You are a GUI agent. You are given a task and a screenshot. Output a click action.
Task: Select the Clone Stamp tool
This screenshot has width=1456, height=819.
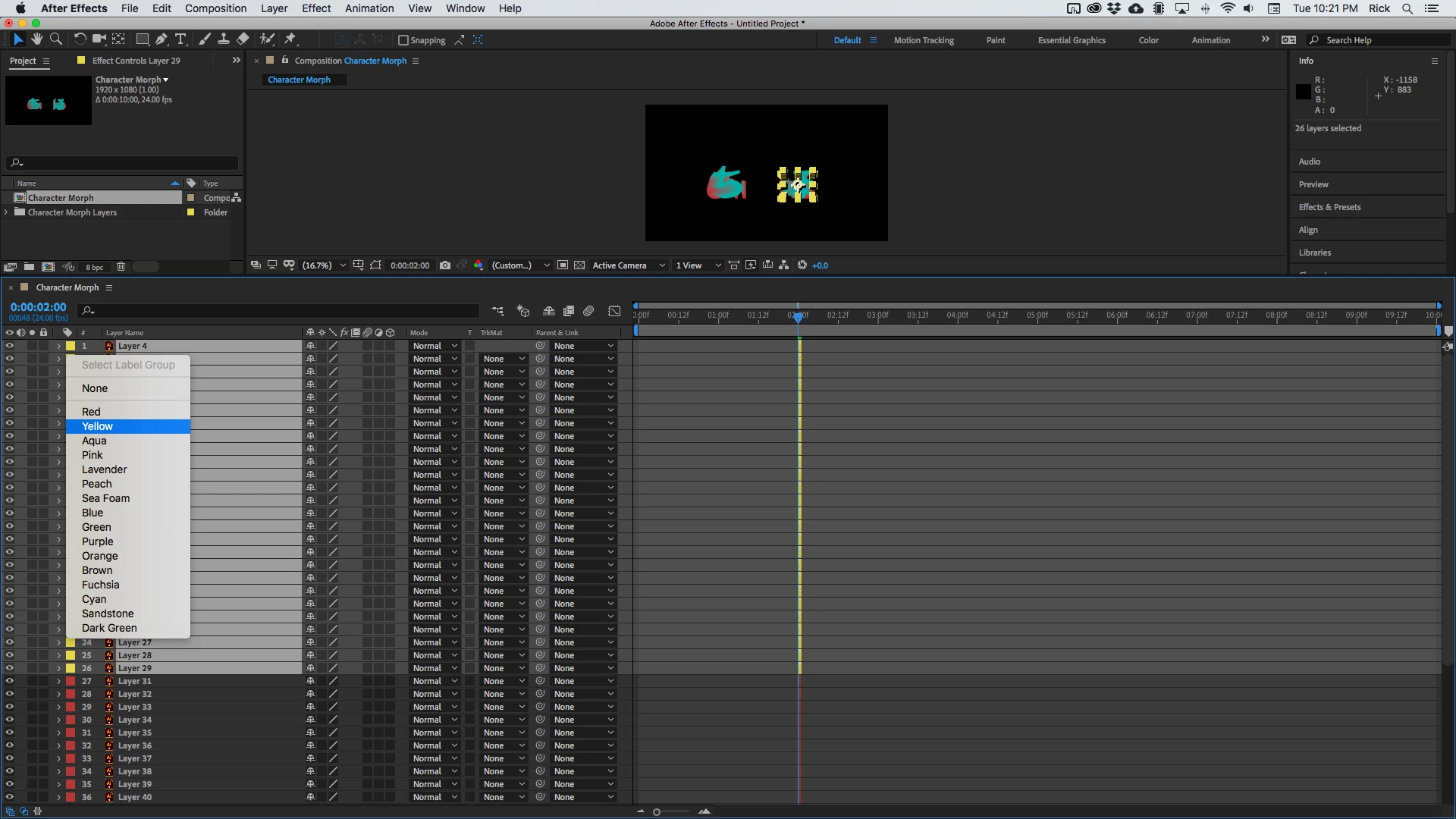pyautogui.click(x=224, y=39)
